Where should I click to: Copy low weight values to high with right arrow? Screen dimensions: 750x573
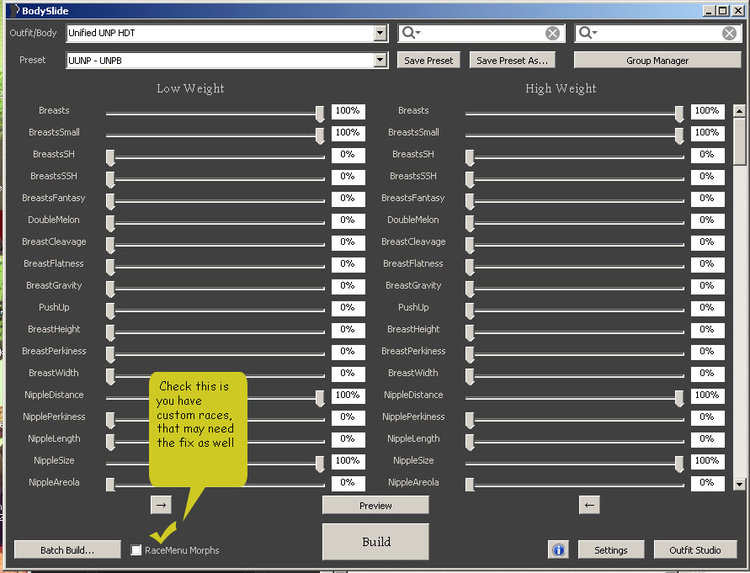pyautogui.click(x=161, y=505)
